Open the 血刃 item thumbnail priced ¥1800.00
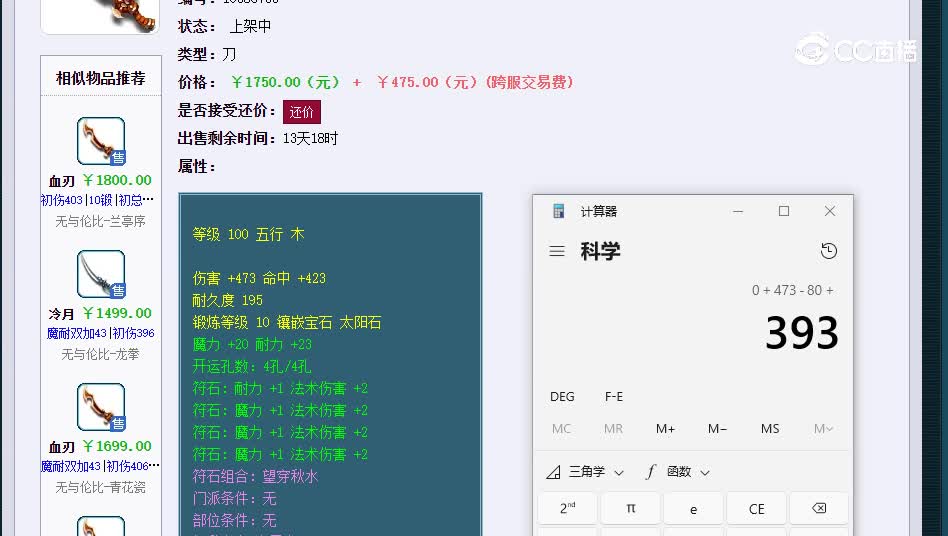This screenshot has height=536, width=948. pos(101,141)
